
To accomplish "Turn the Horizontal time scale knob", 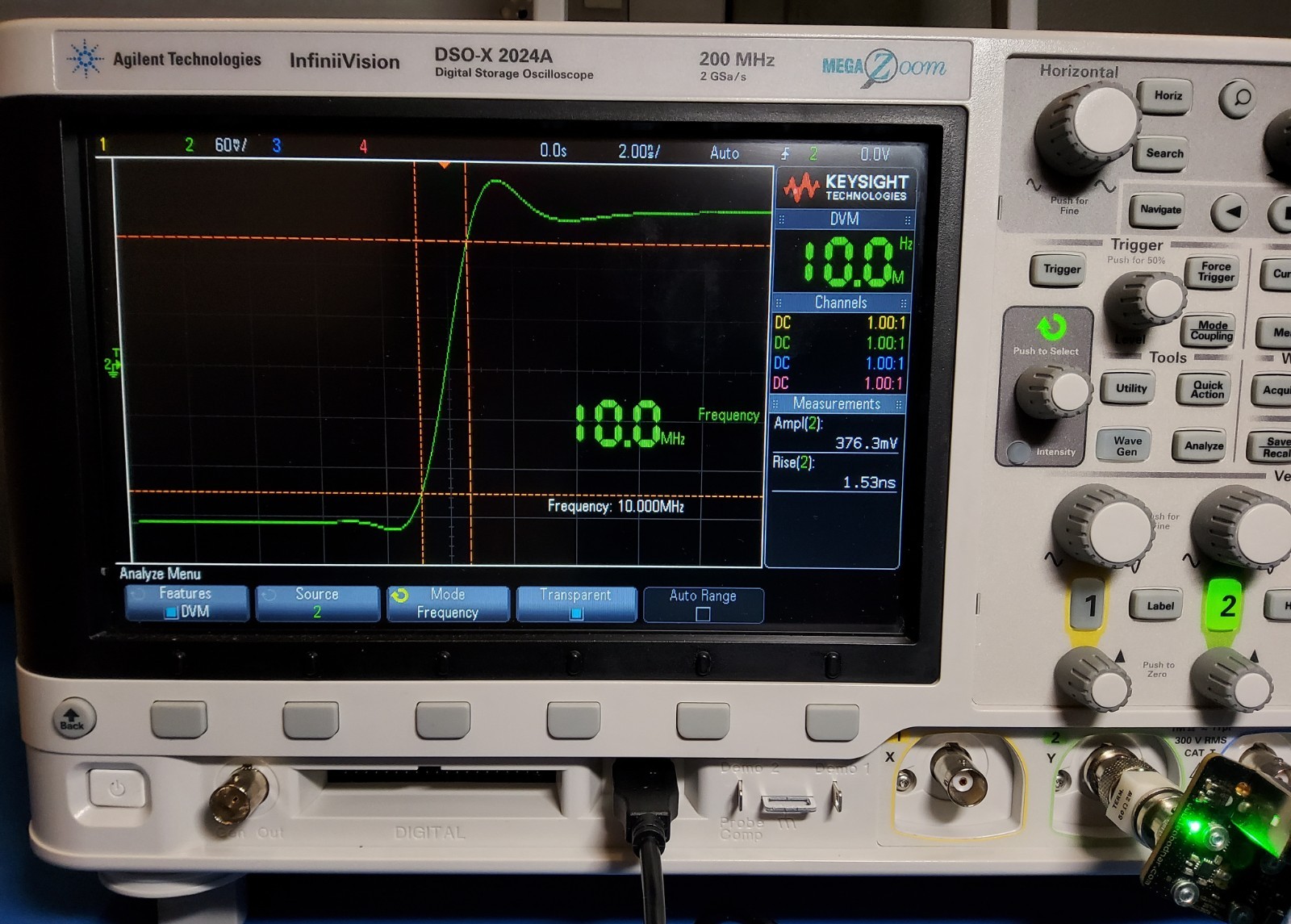I will (x=1087, y=129).
